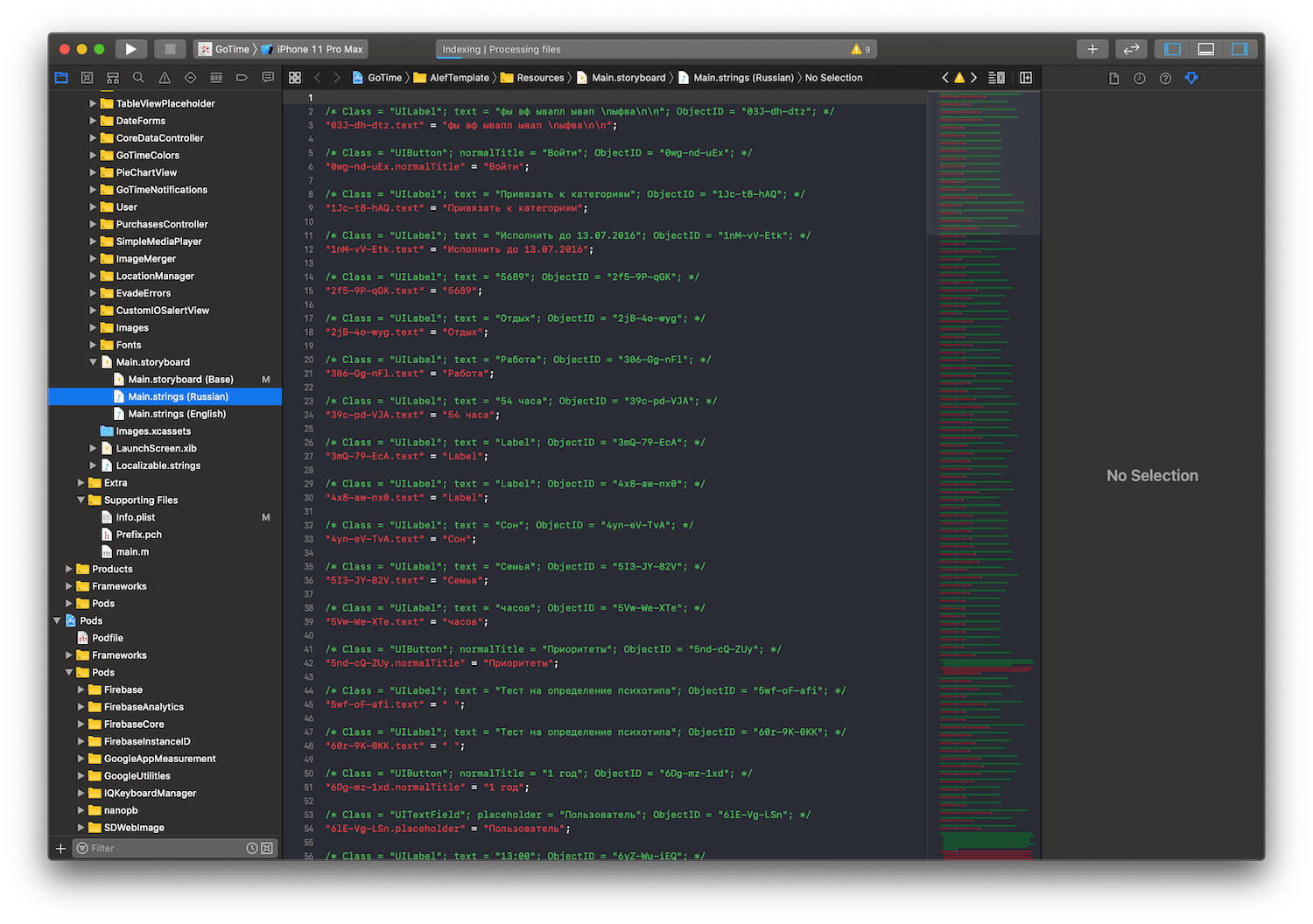The height and width of the screenshot is (924, 1313).
Task: Stop the running task
Action: (x=170, y=49)
